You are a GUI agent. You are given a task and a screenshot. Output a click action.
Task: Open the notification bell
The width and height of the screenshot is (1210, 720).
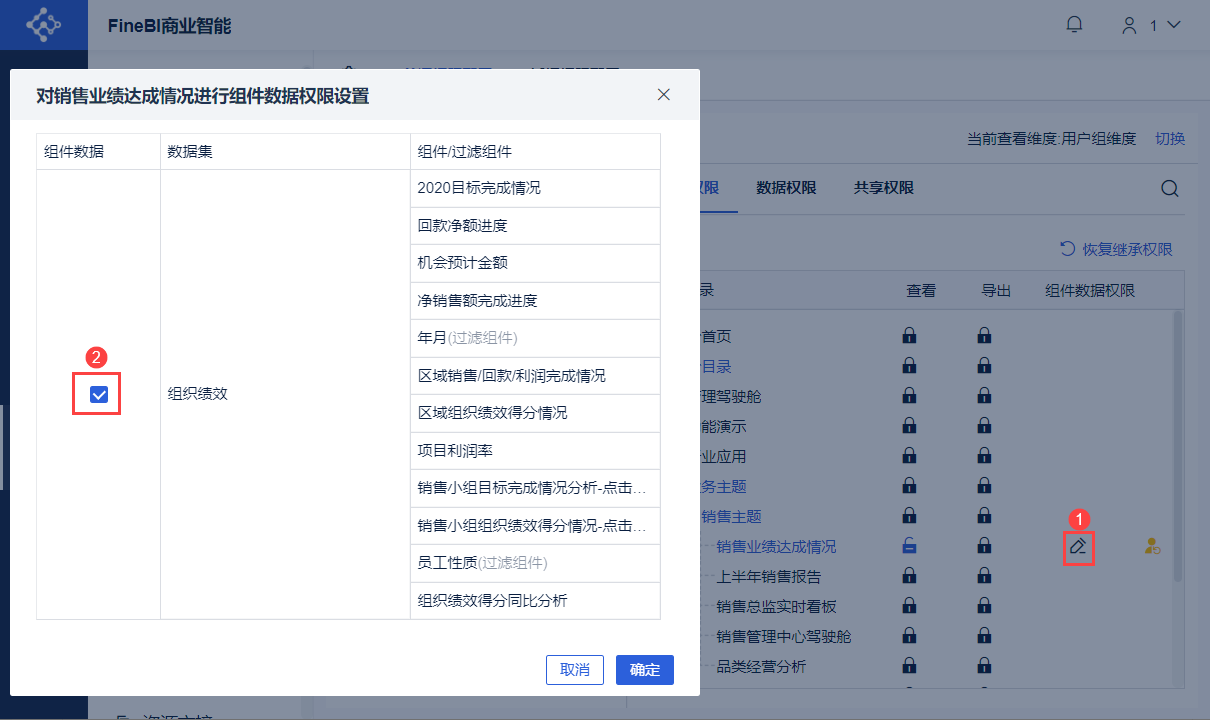pos(1074,23)
